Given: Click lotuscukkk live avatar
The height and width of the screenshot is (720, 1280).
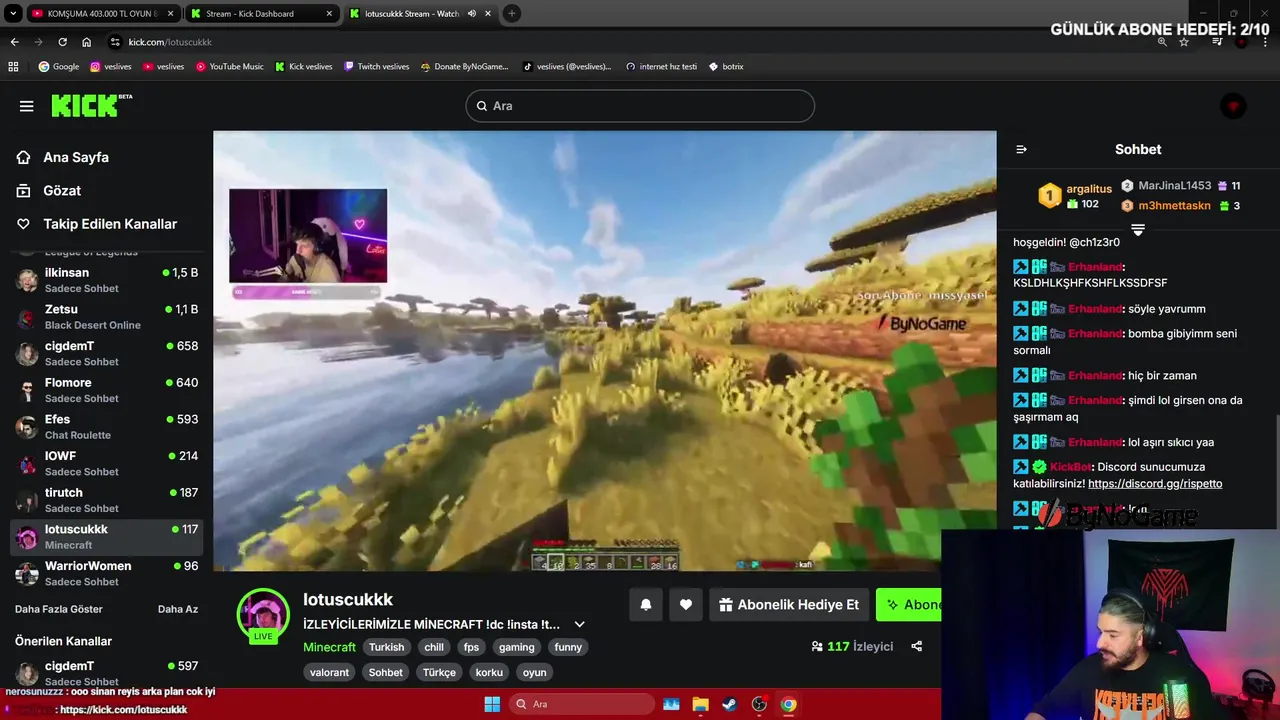Looking at the screenshot, I should 263,614.
